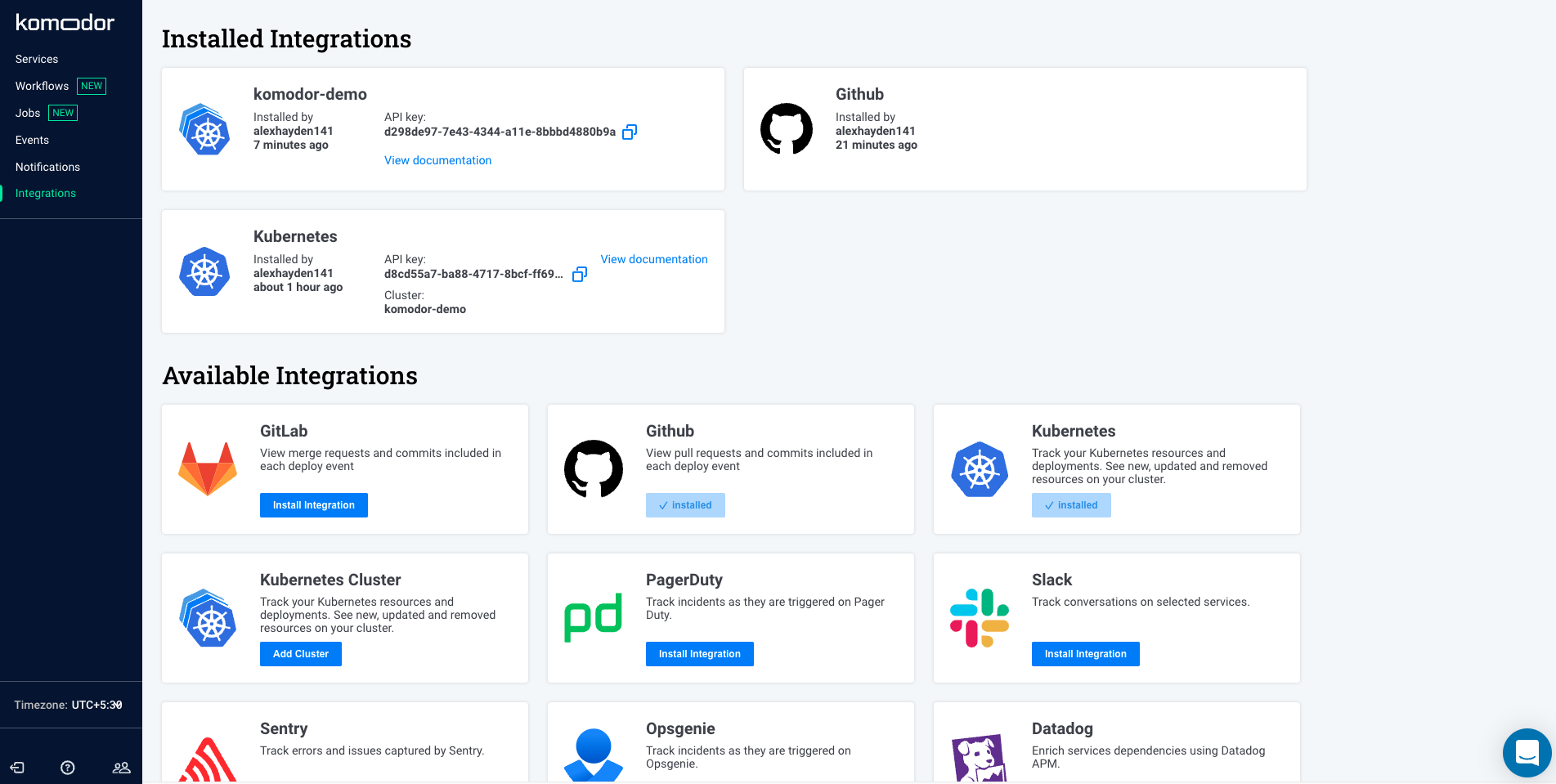Click 'about 1 hour ago' install time
Screen dimensions: 1556x784
(298, 287)
